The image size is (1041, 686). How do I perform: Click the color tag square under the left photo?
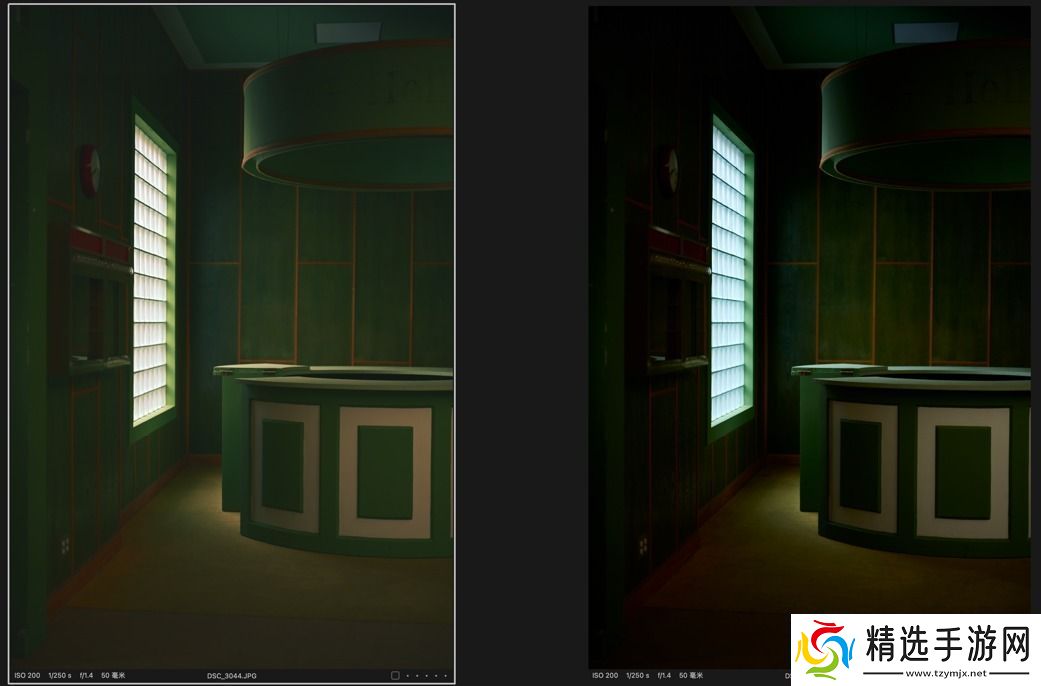pyautogui.click(x=395, y=676)
